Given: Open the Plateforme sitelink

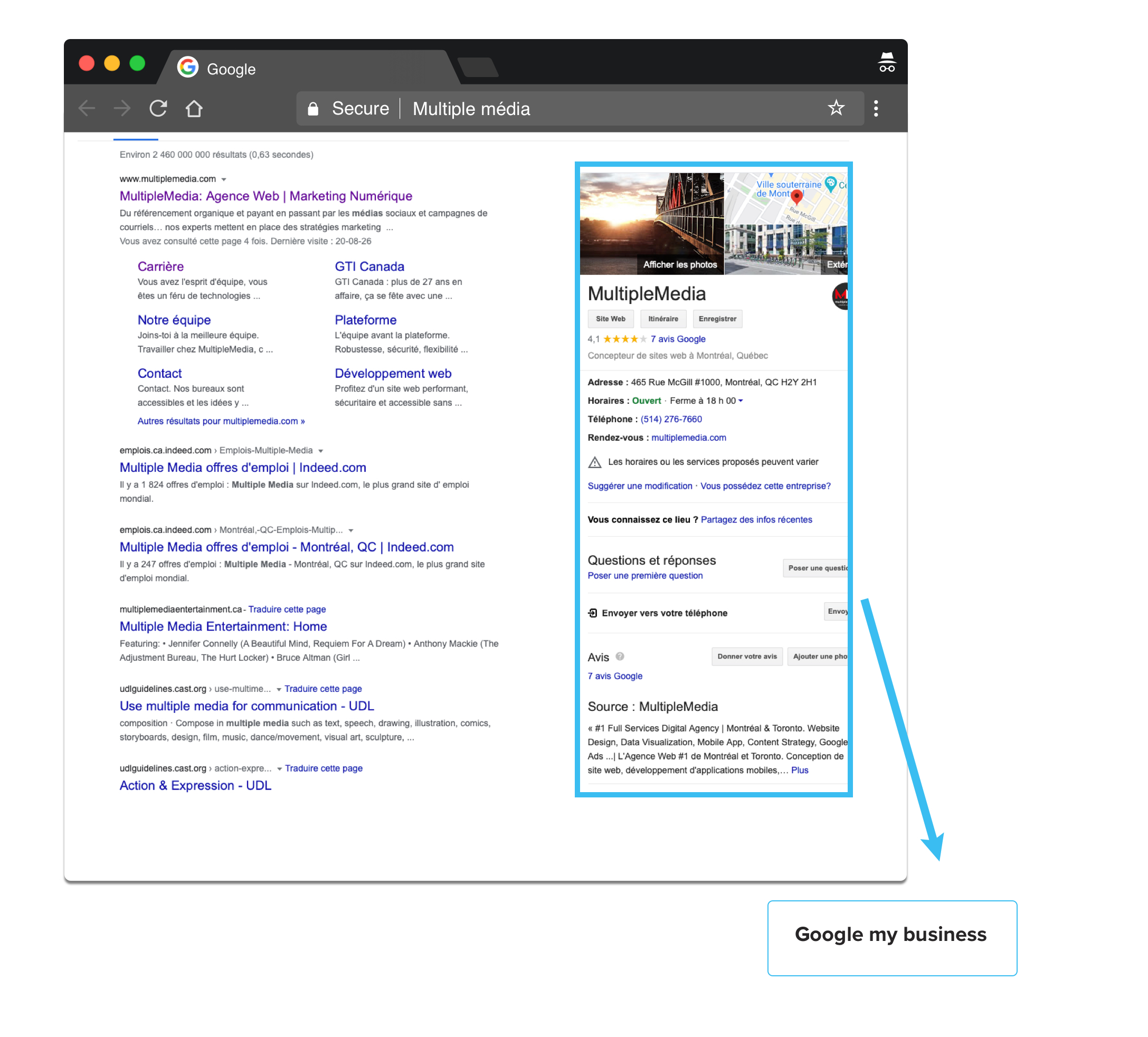Looking at the screenshot, I should (365, 320).
